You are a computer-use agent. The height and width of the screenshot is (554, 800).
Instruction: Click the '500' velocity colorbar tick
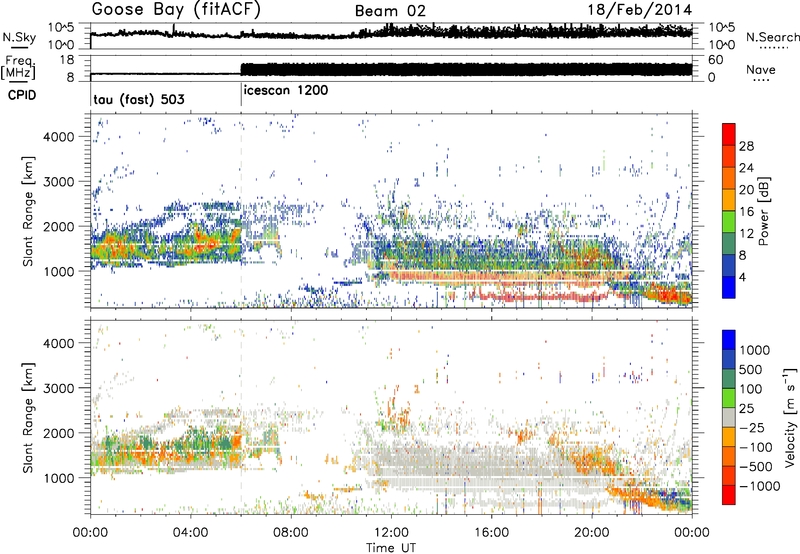750,369
